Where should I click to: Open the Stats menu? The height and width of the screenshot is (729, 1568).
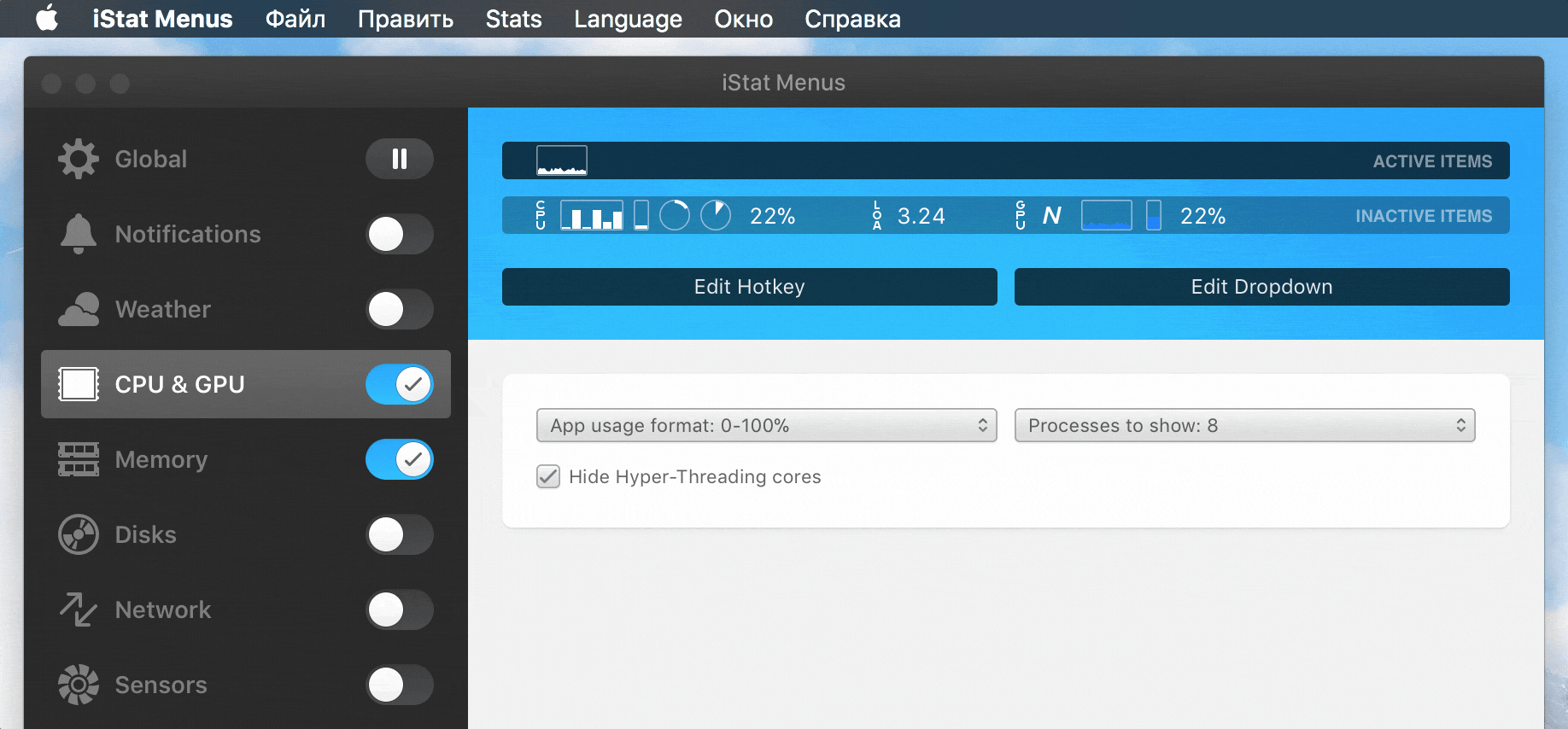513,19
